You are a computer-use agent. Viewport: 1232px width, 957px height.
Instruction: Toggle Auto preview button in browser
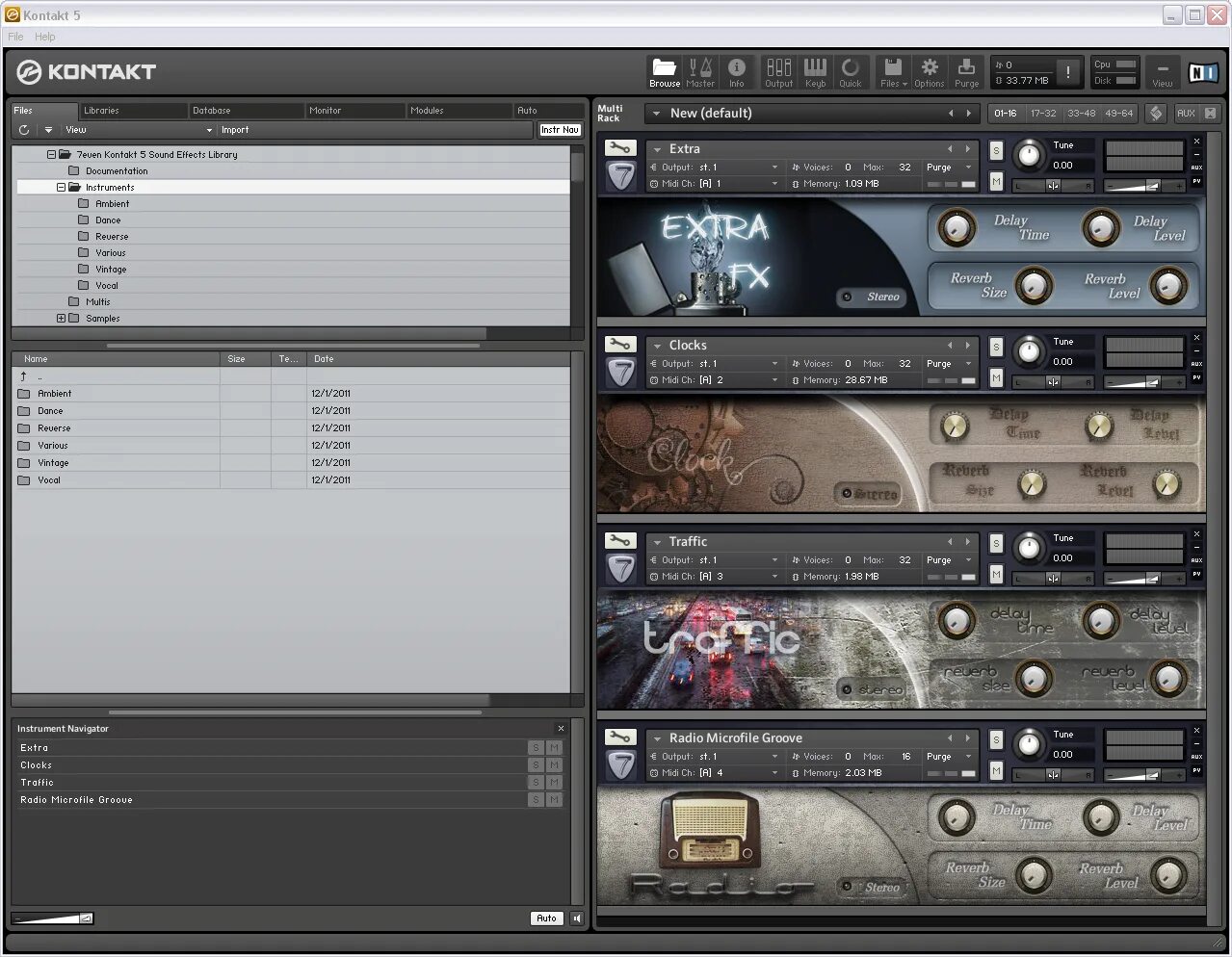coord(546,918)
